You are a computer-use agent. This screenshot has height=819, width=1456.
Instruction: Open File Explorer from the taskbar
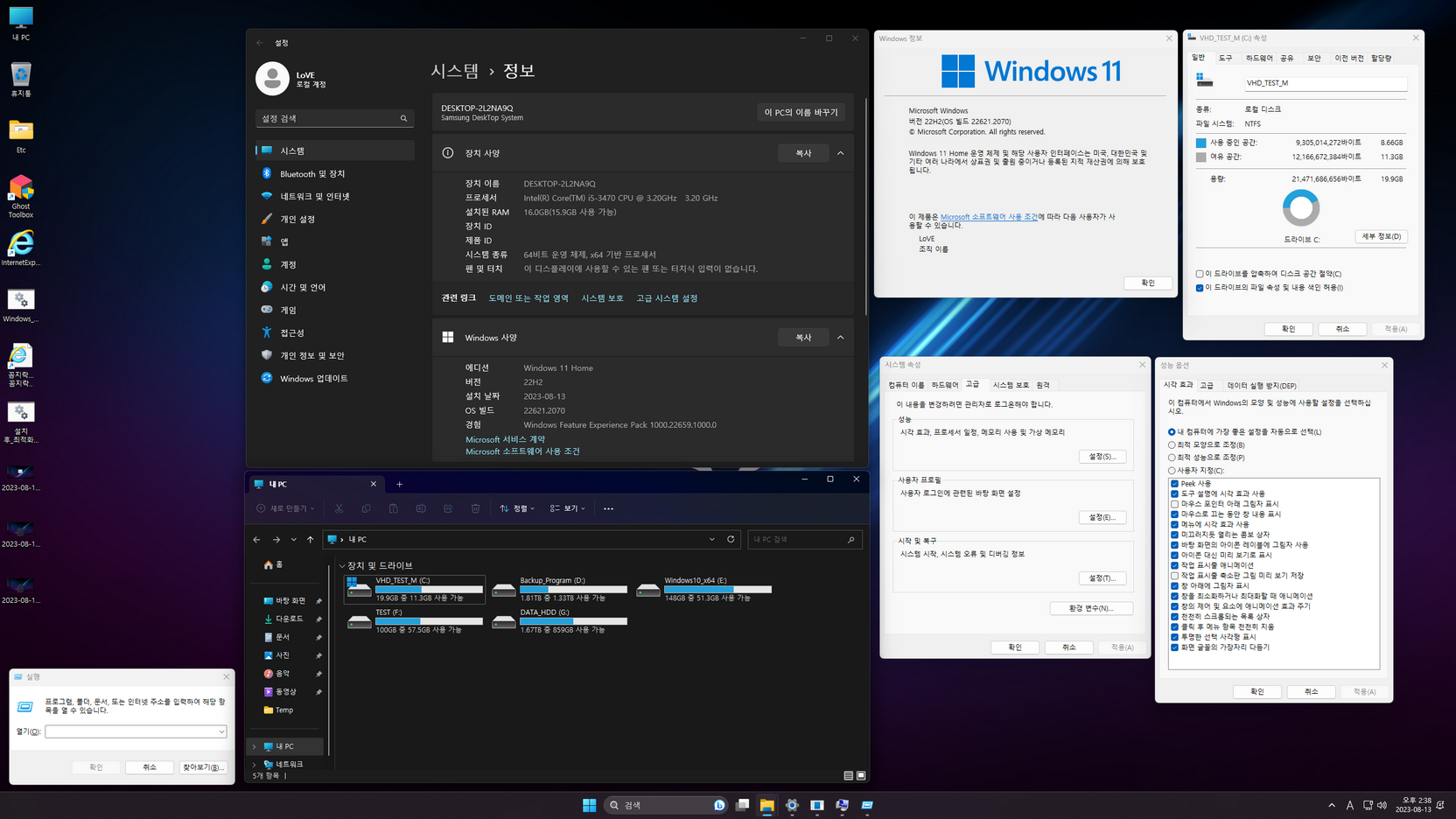(766, 805)
